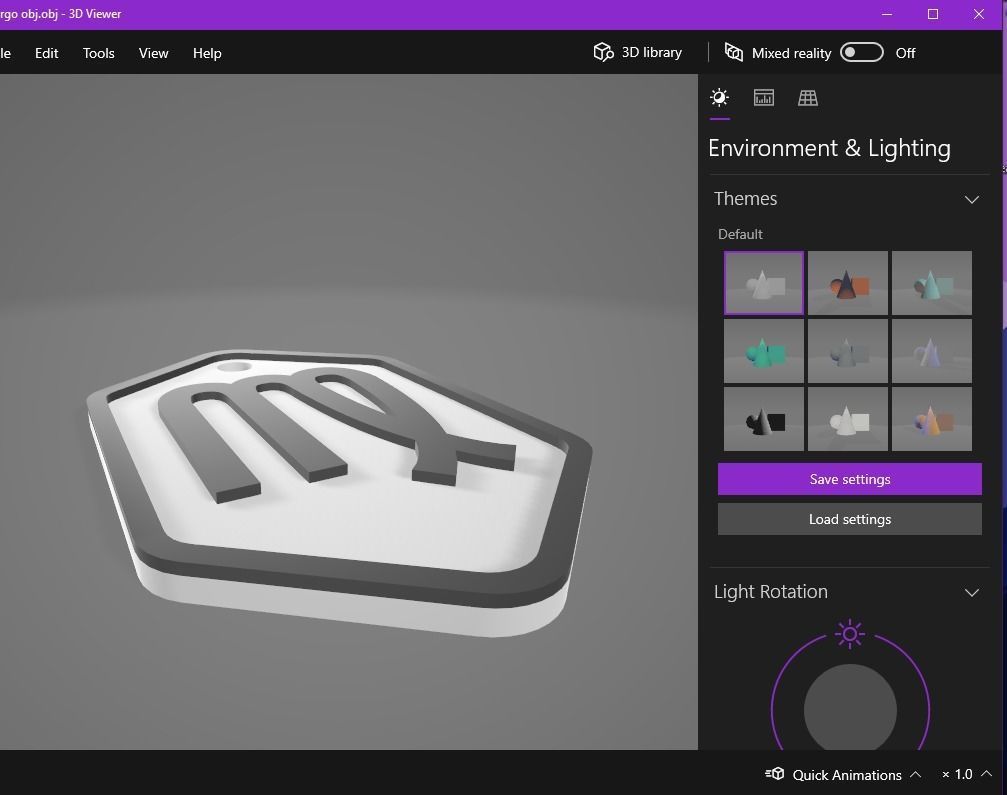
Task: Select the black shapes theme thumbnail
Action: coord(764,419)
